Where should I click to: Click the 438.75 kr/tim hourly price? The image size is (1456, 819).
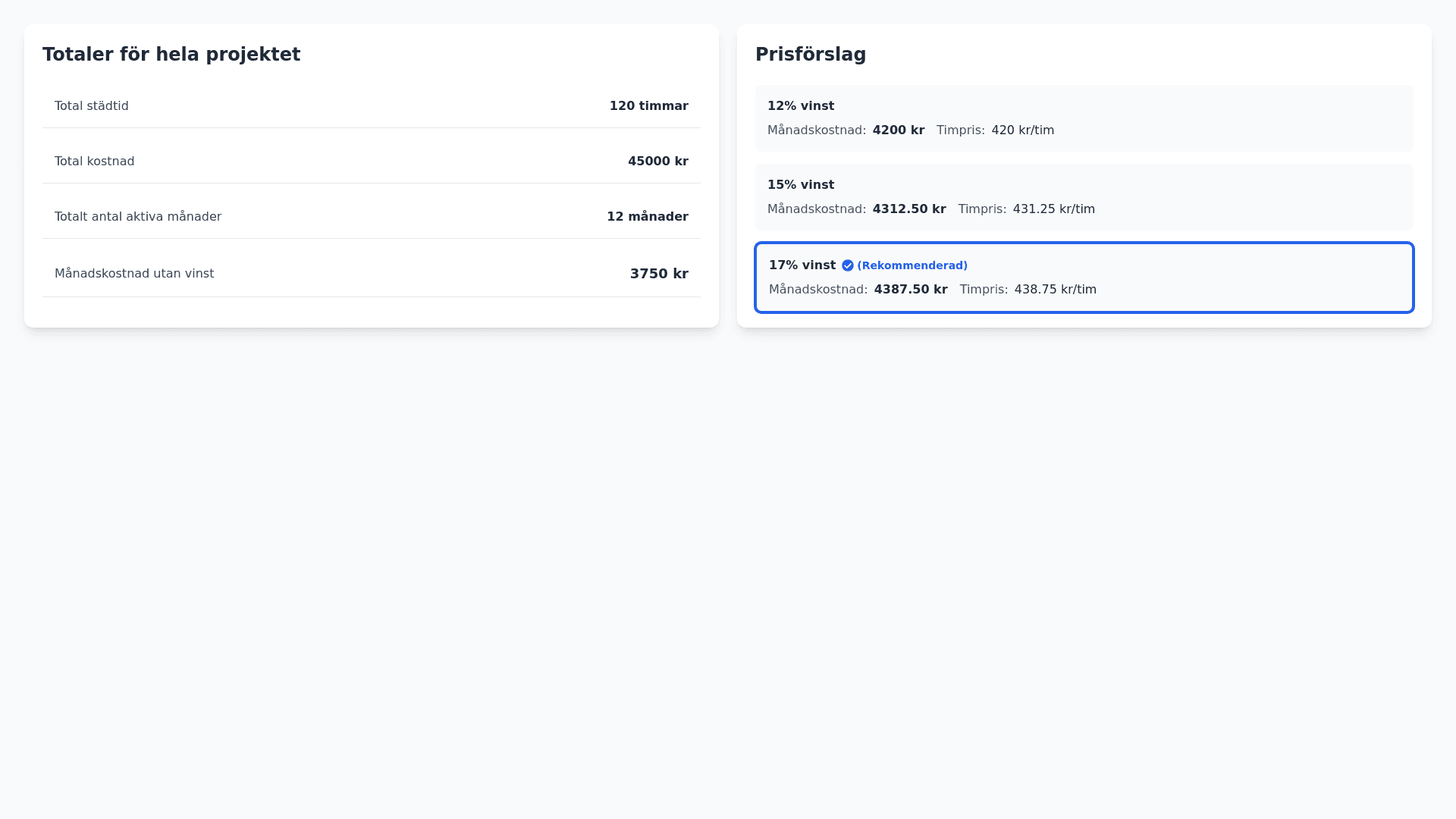pyautogui.click(x=1055, y=290)
